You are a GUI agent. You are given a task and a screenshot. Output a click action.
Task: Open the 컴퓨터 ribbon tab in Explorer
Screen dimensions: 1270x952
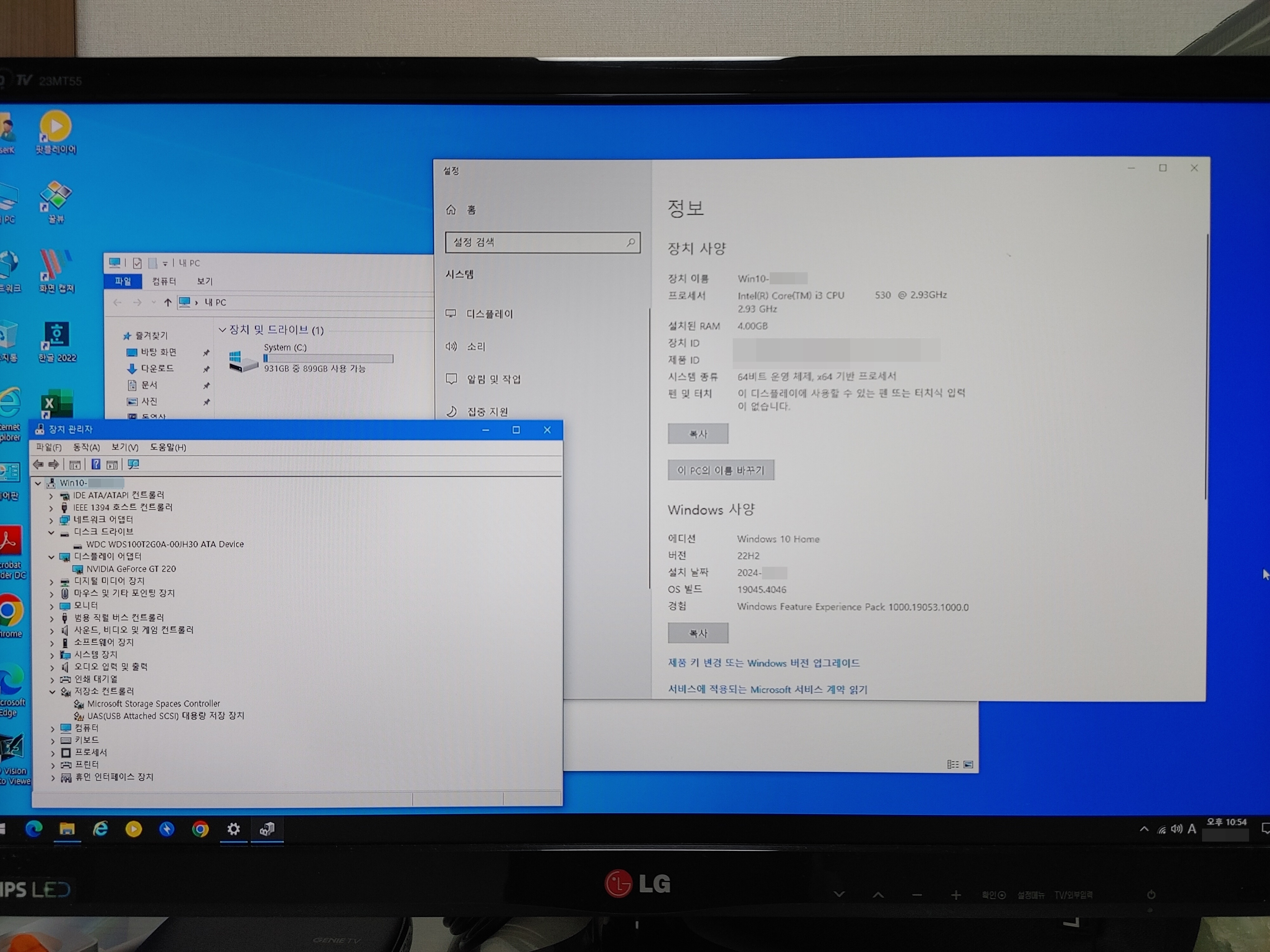pyautogui.click(x=164, y=281)
